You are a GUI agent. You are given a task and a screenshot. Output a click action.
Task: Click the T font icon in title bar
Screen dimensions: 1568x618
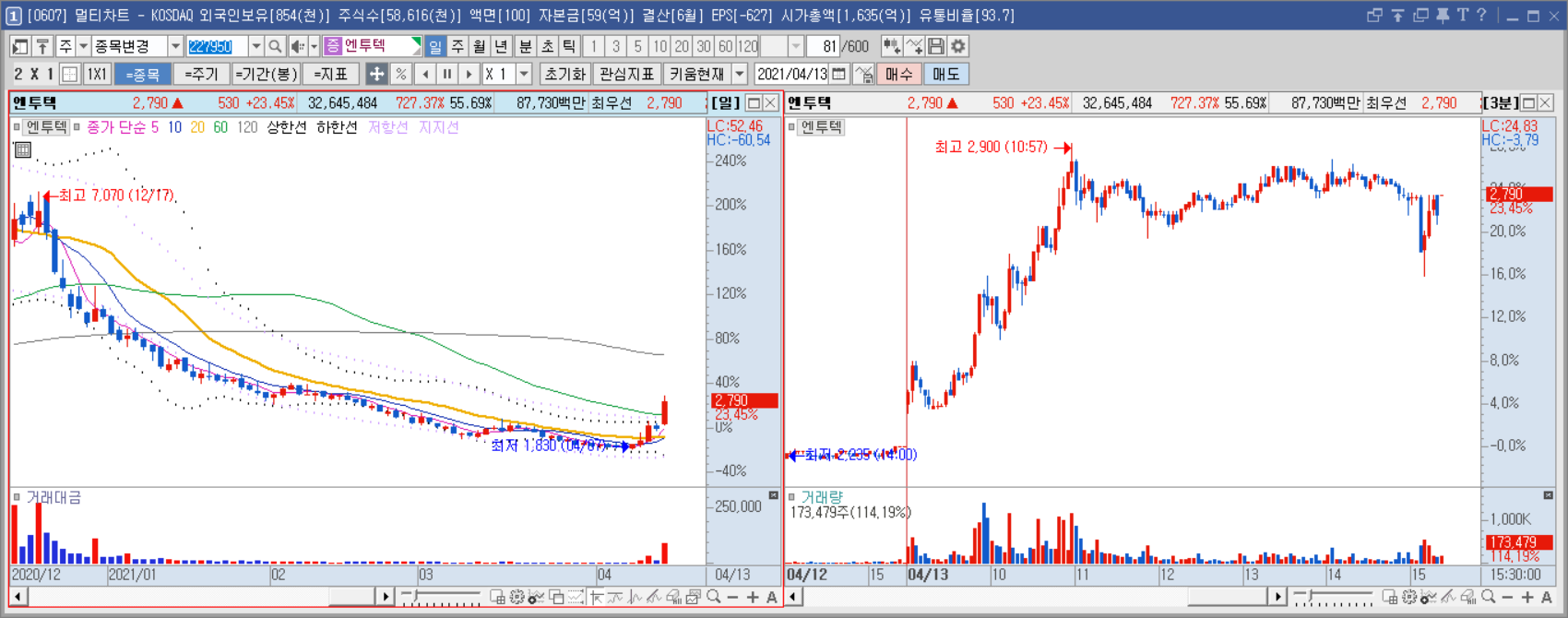[1462, 15]
